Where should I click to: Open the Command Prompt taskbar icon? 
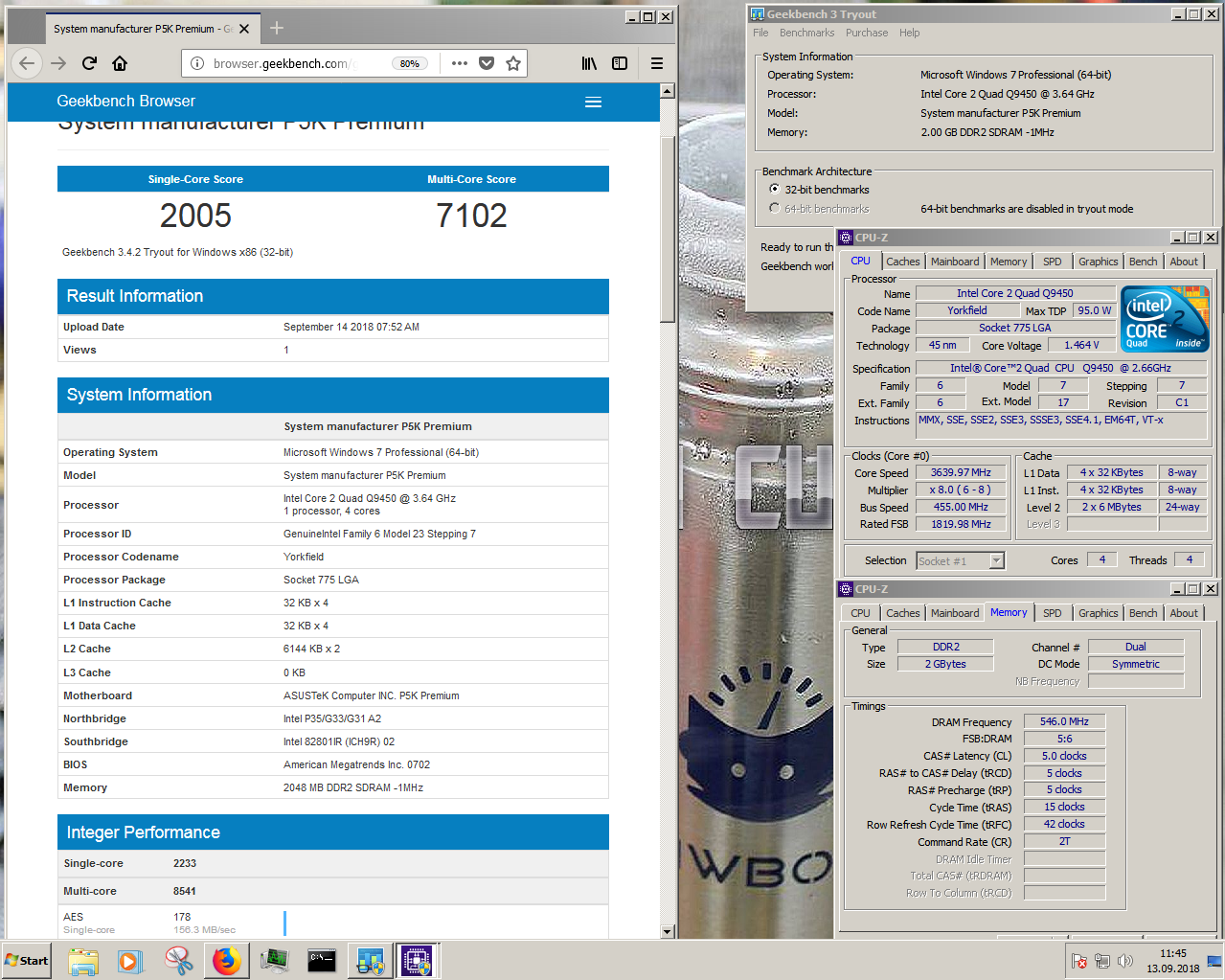click(322, 960)
